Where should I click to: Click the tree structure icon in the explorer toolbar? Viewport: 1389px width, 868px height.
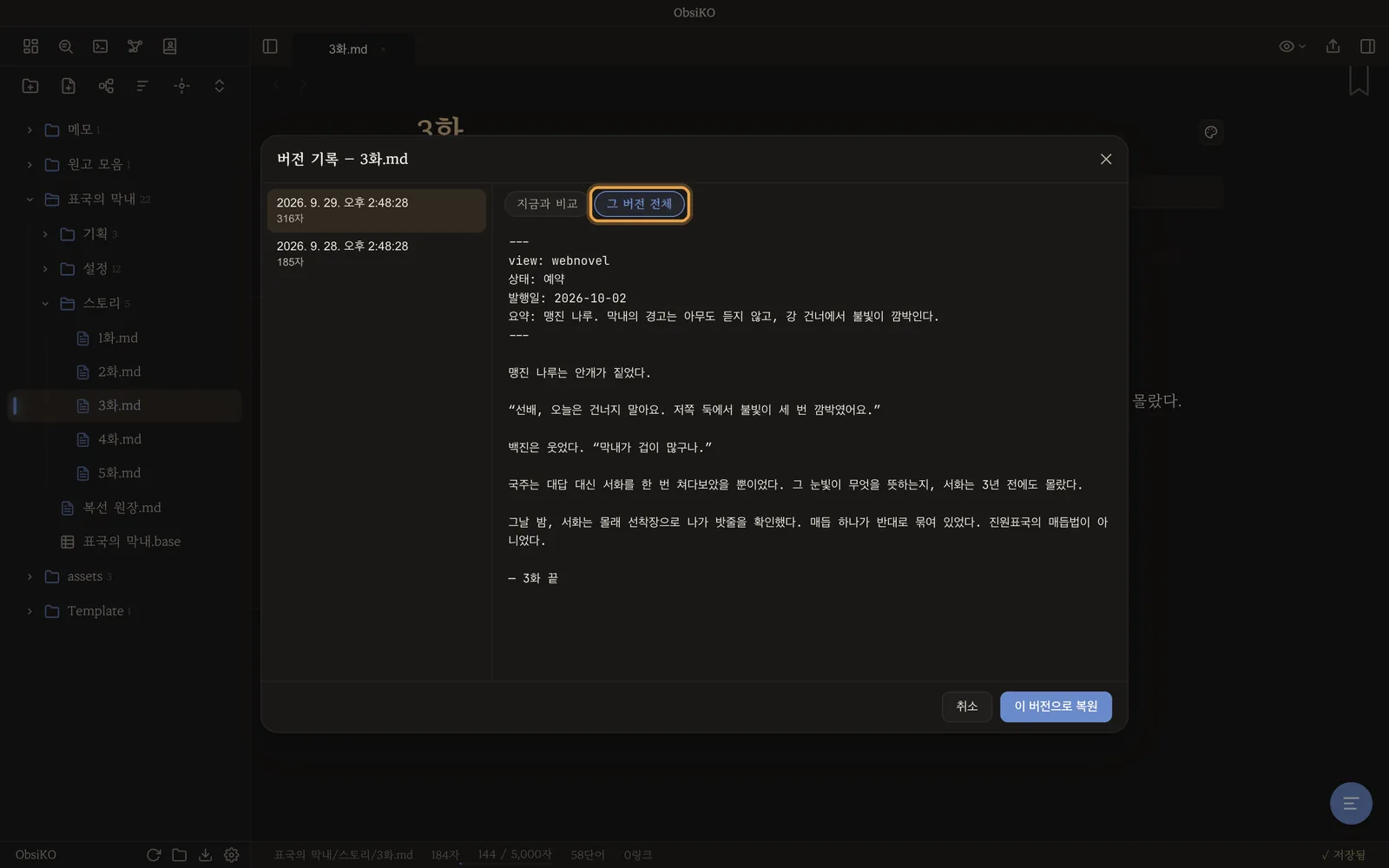tap(106, 85)
